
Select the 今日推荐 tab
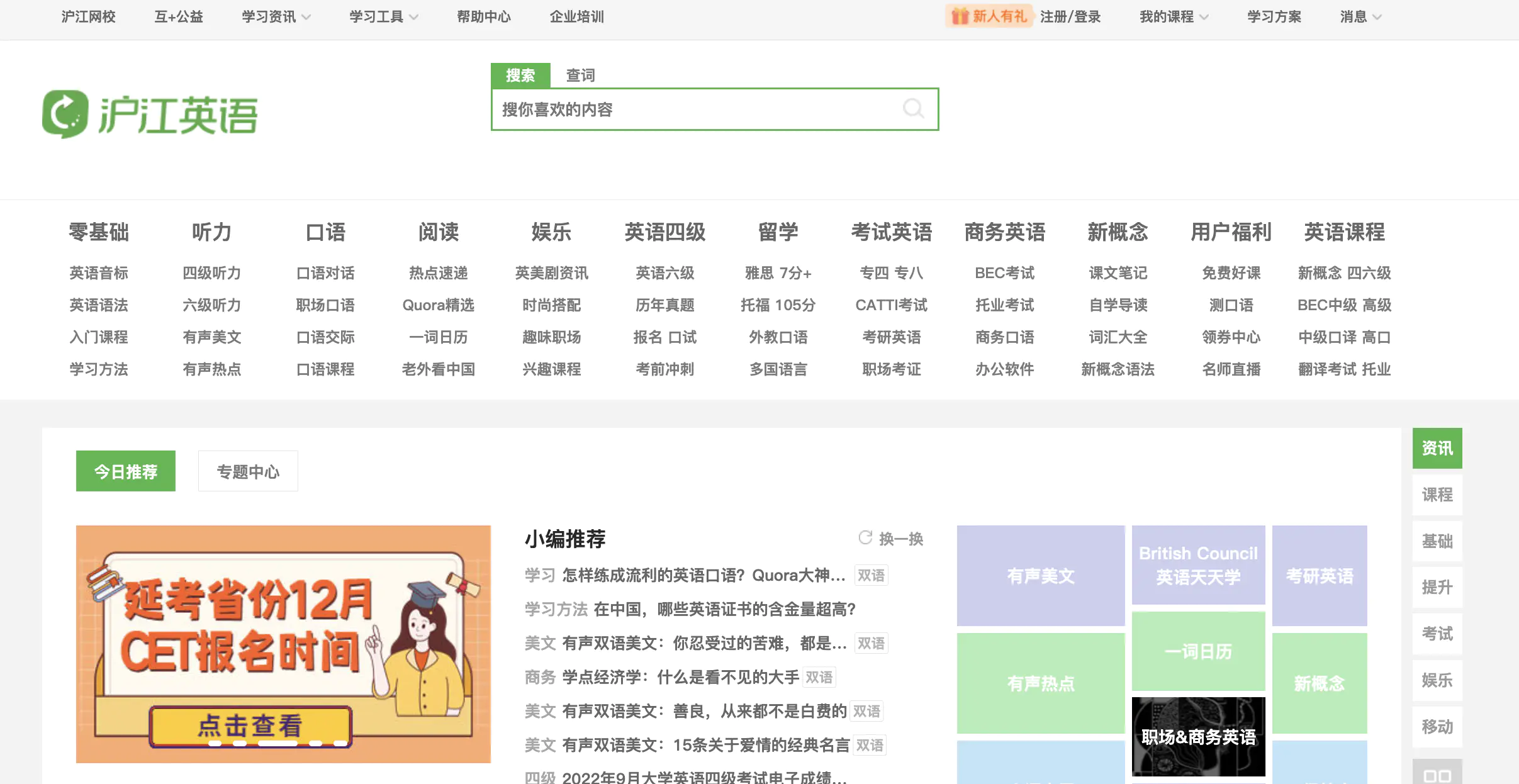[126, 471]
